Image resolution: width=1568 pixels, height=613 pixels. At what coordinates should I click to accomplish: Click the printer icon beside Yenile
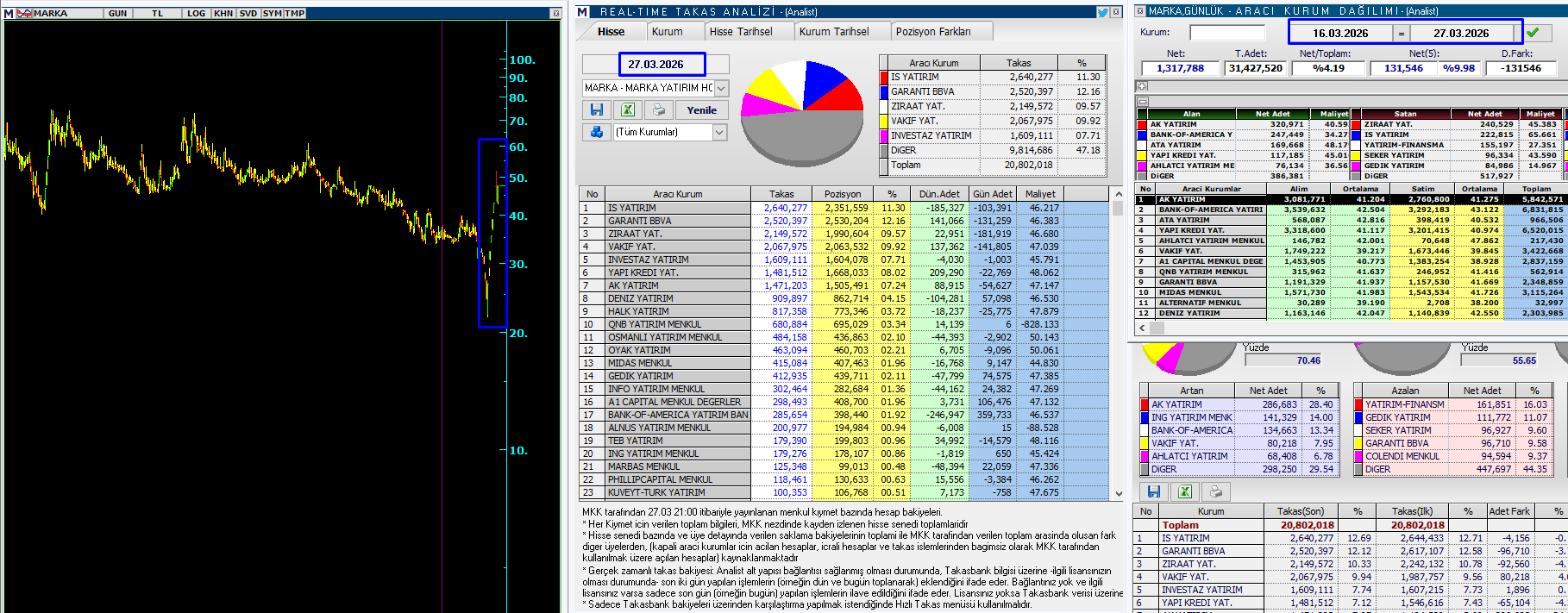coord(658,109)
